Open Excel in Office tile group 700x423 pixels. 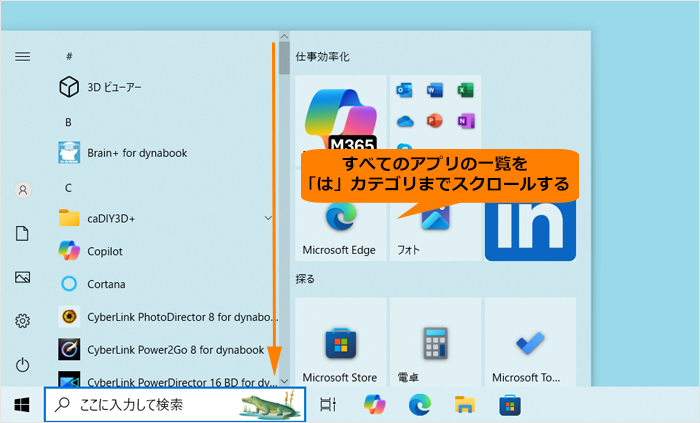point(465,90)
